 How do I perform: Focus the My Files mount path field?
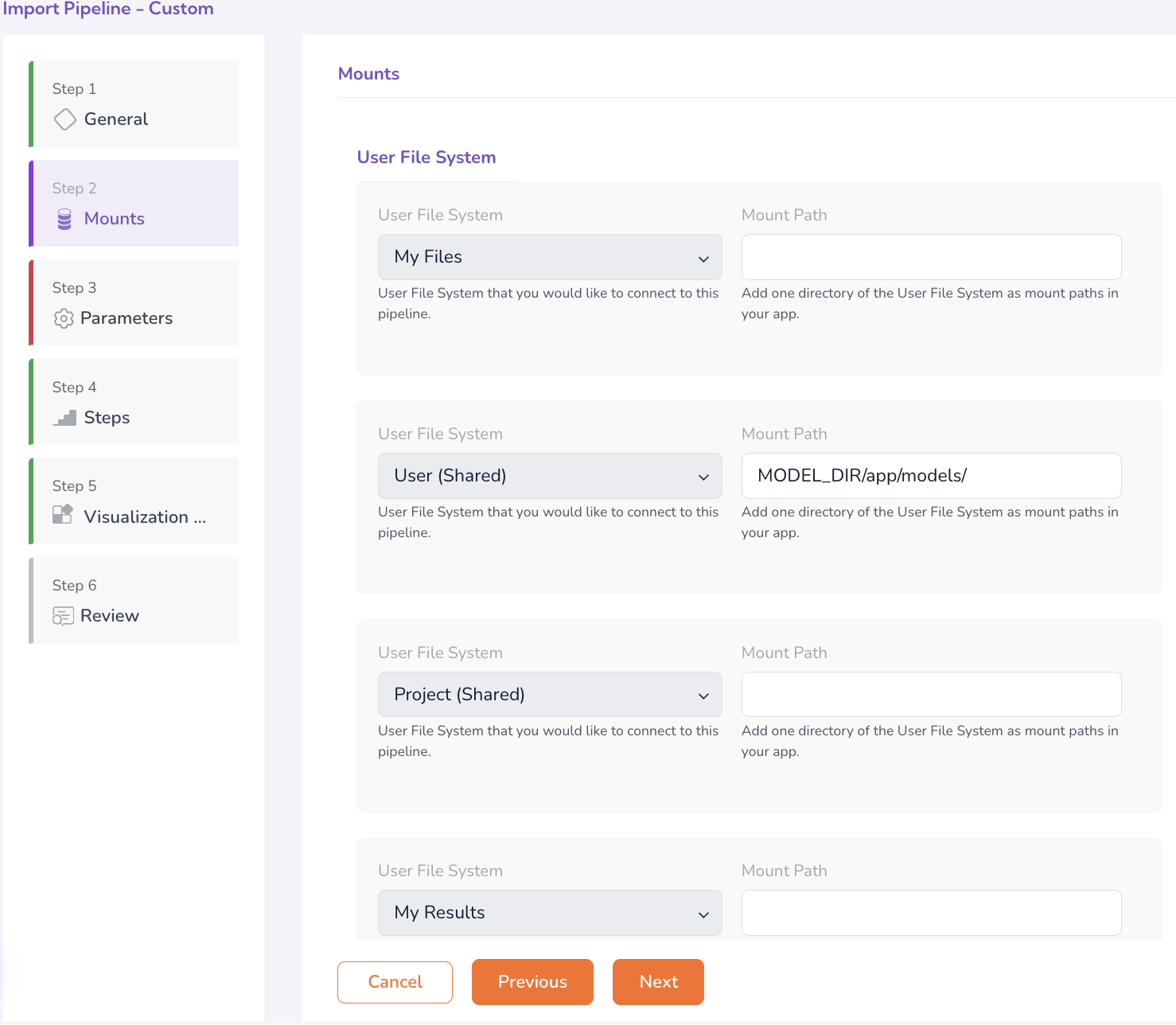pos(931,257)
